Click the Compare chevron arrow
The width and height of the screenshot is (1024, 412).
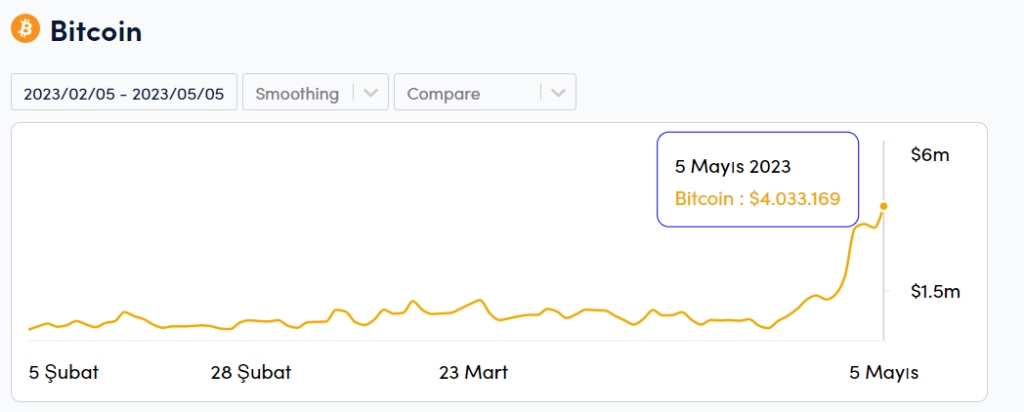[x=558, y=94]
